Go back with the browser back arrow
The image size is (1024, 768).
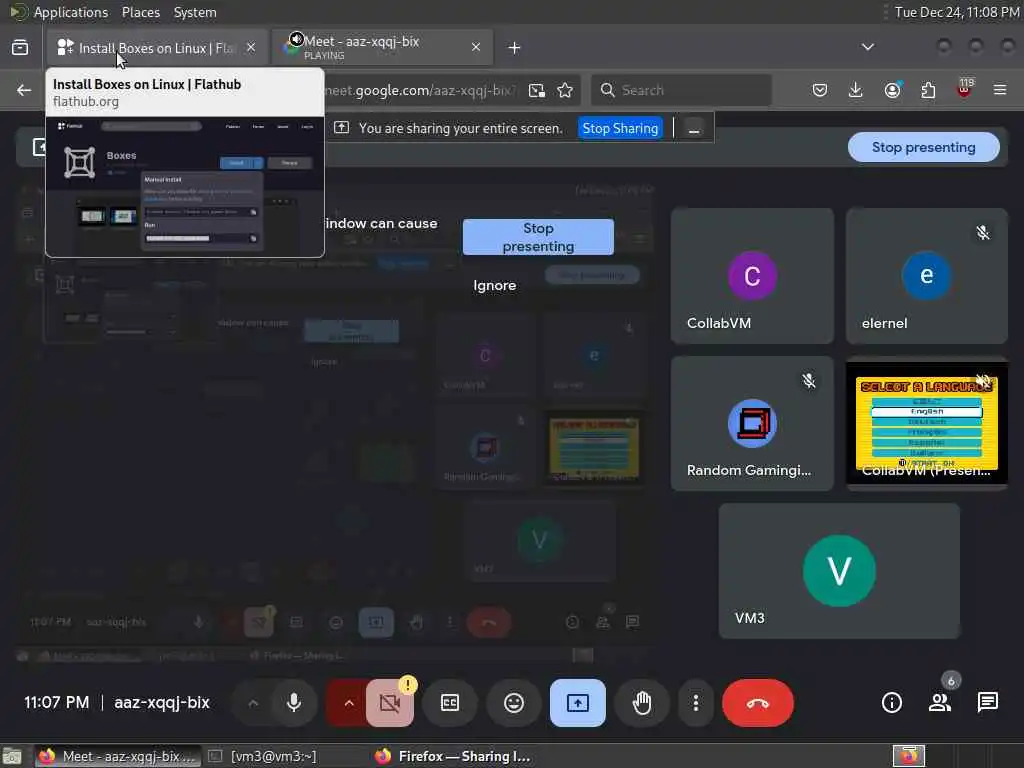(24, 90)
